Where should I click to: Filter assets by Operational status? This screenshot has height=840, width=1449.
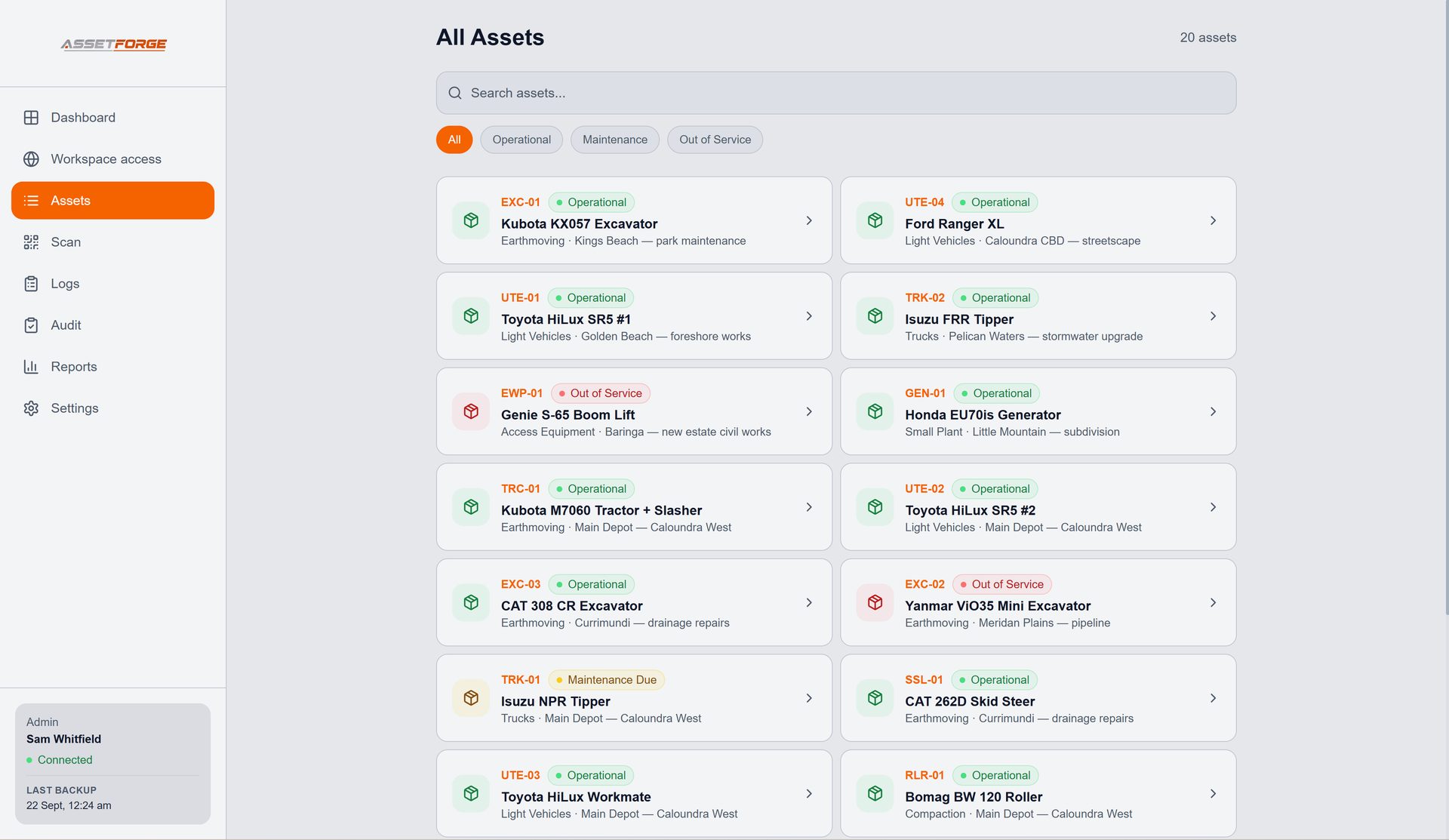(x=521, y=140)
